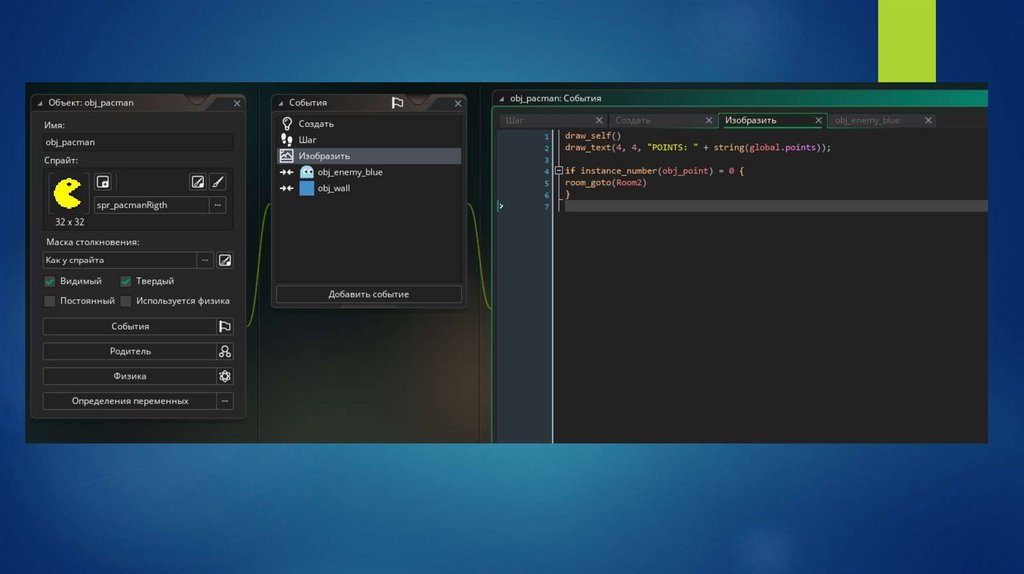Open the collision mask selector menu
Screen dimensions: 1024x574
pos(205,260)
